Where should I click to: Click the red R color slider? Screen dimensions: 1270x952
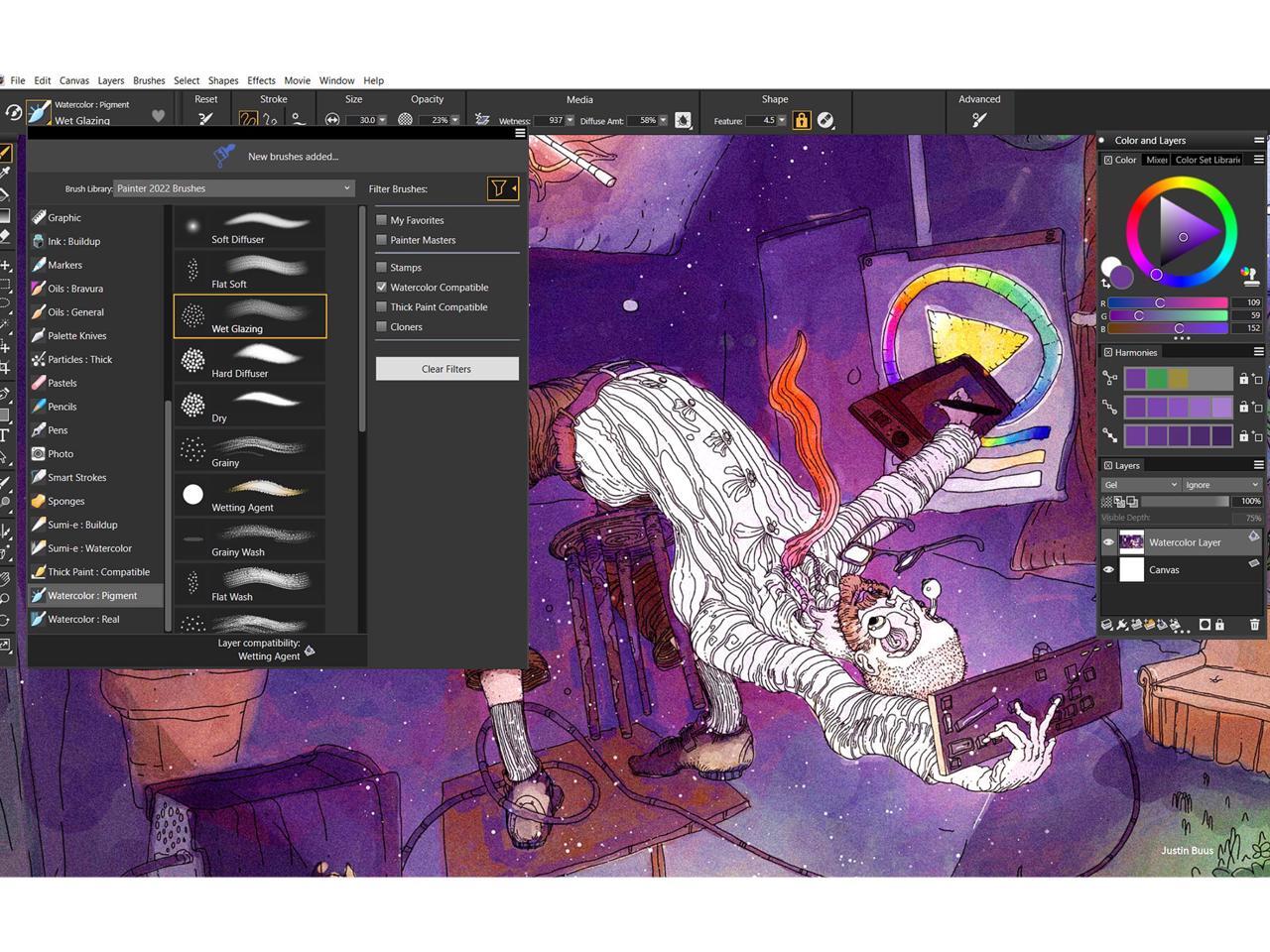[x=1167, y=302]
